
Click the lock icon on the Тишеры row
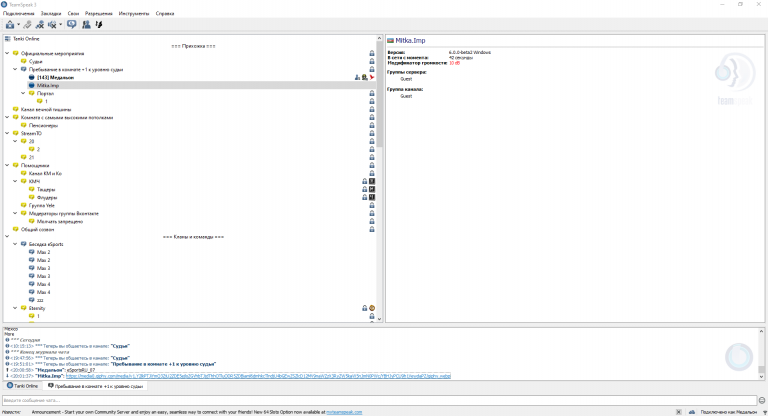[x=364, y=189]
